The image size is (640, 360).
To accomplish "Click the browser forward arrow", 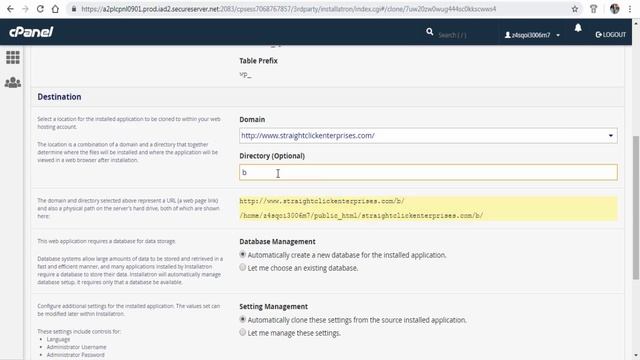I will [x=25, y=9].
